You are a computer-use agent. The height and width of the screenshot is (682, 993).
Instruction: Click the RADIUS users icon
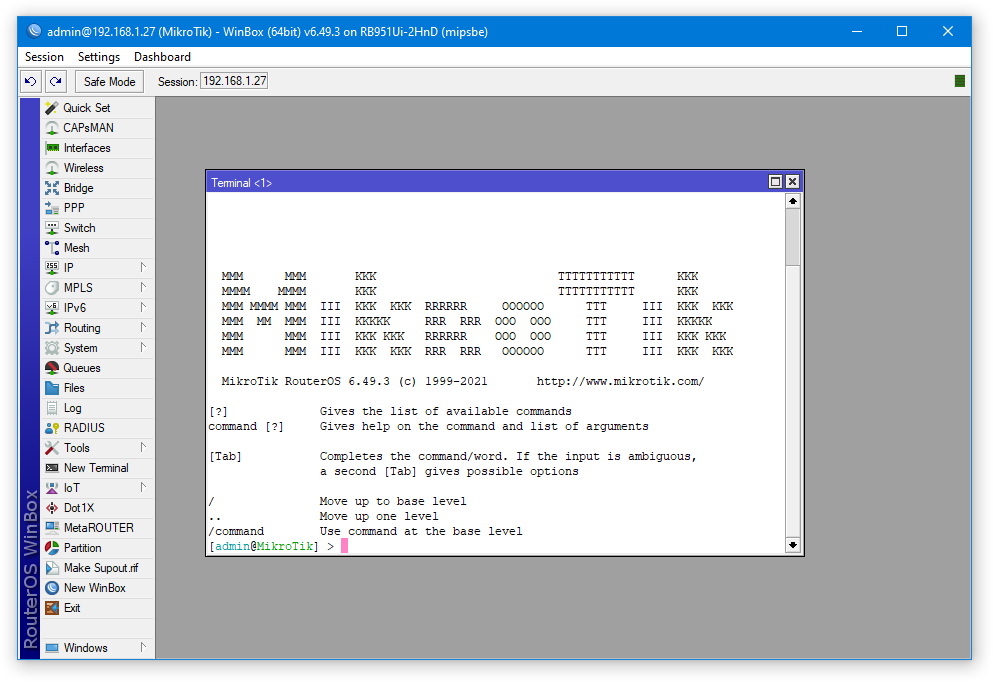52,428
